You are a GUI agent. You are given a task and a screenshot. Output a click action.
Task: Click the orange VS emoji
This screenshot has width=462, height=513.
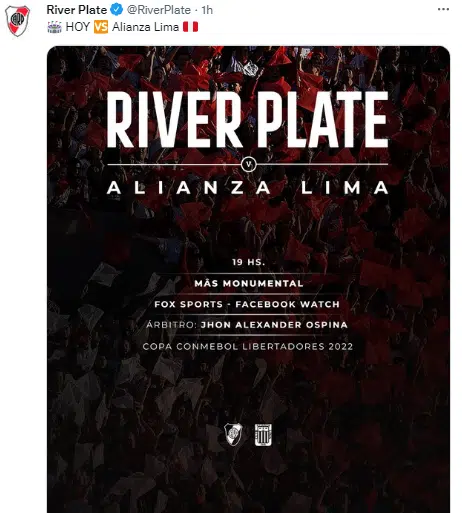coord(101,27)
